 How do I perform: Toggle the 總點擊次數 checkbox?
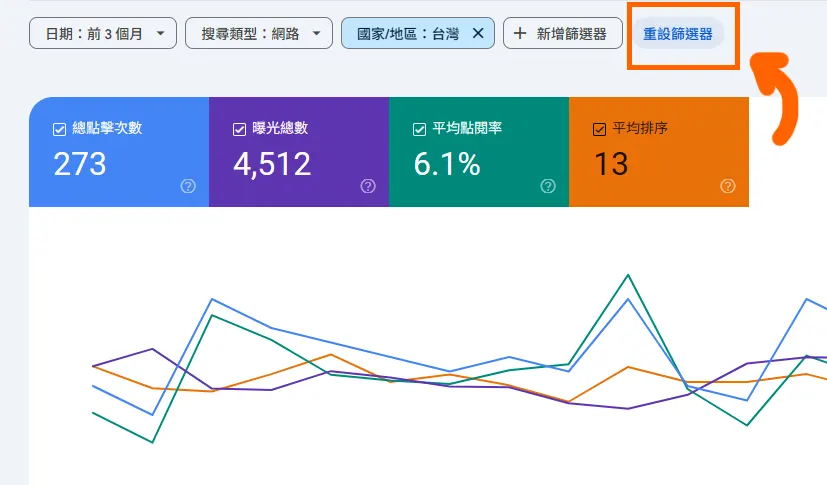click(x=60, y=129)
